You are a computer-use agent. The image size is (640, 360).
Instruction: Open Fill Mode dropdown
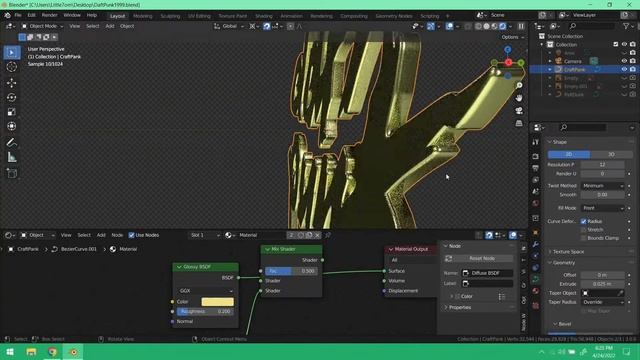[602, 208]
